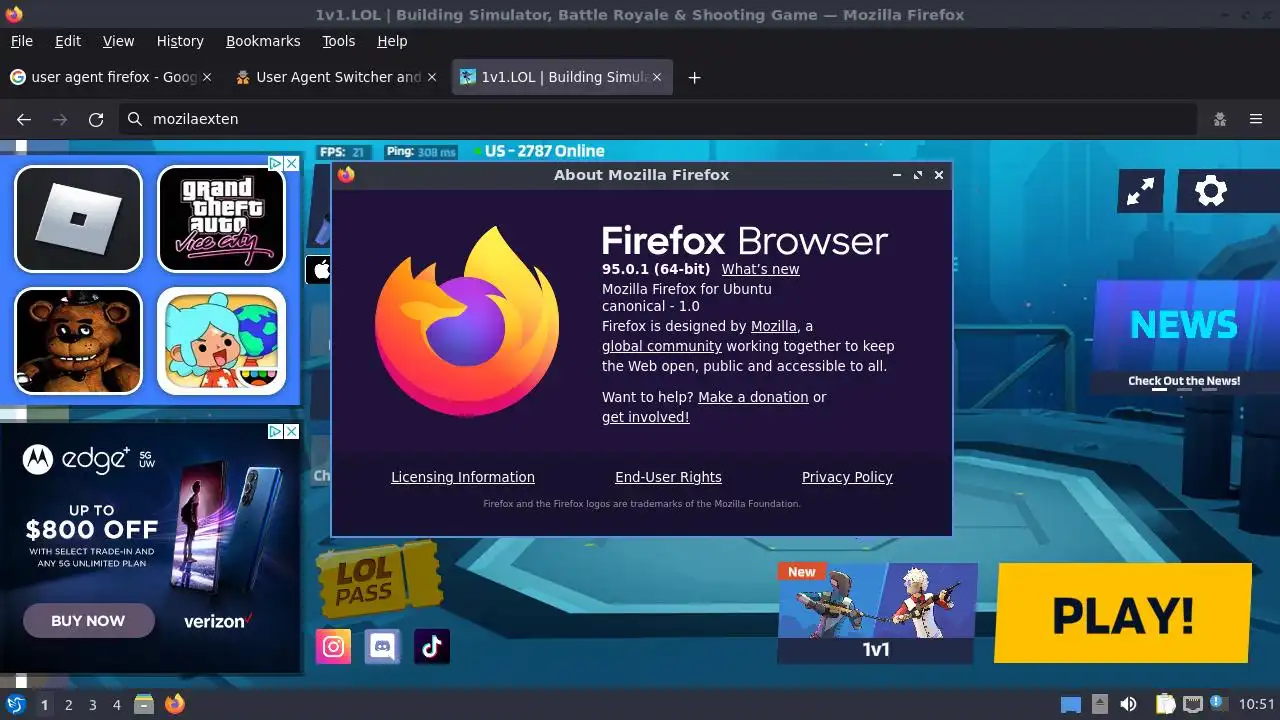Image resolution: width=1280 pixels, height=720 pixels.
Task: Open Licensing Information
Action: point(463,477)
